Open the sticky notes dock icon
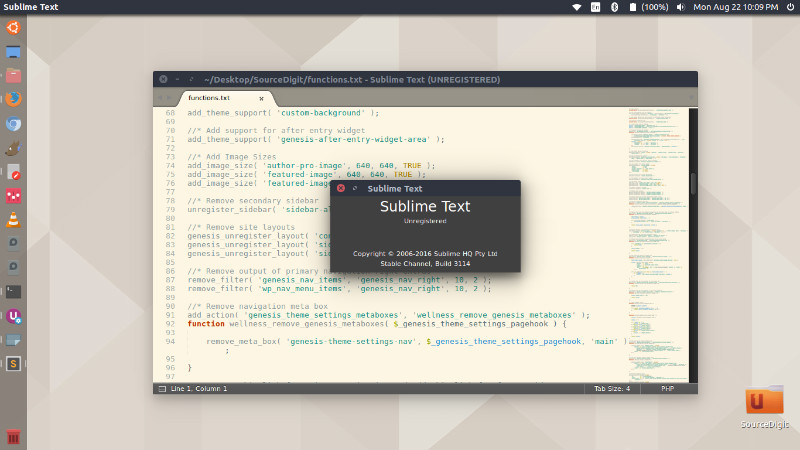The image size is (800, 450). pos(13,340)
